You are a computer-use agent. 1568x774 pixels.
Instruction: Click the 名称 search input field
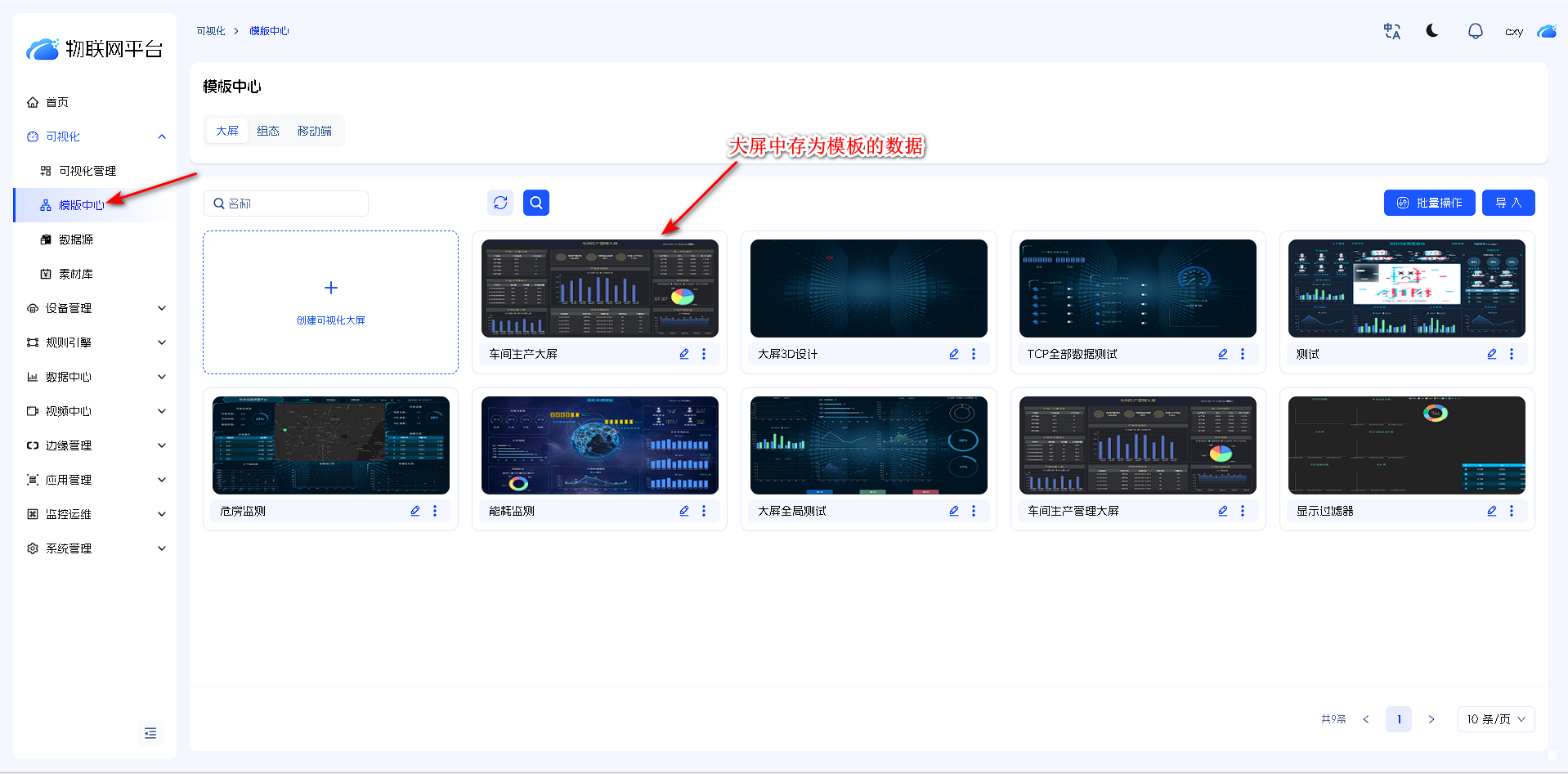pyautogui.click(x=286, y=204)
